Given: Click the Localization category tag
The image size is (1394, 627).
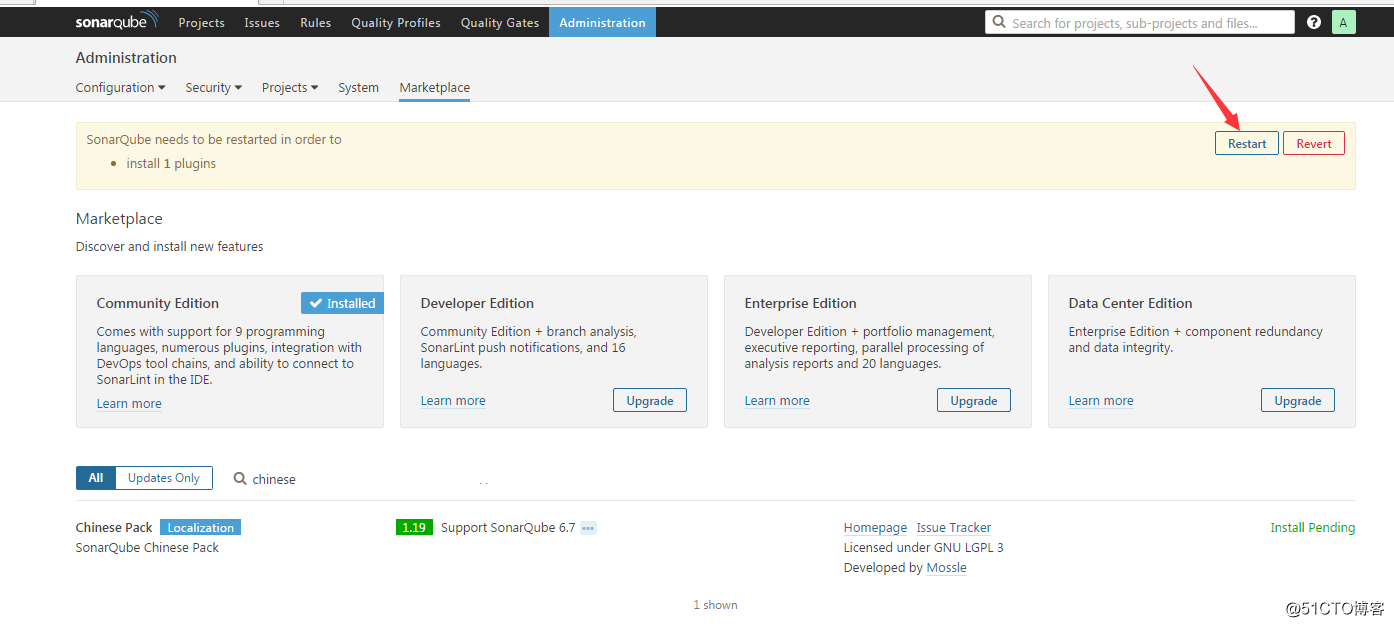Looking at the screenshot, I should (201, 528).
